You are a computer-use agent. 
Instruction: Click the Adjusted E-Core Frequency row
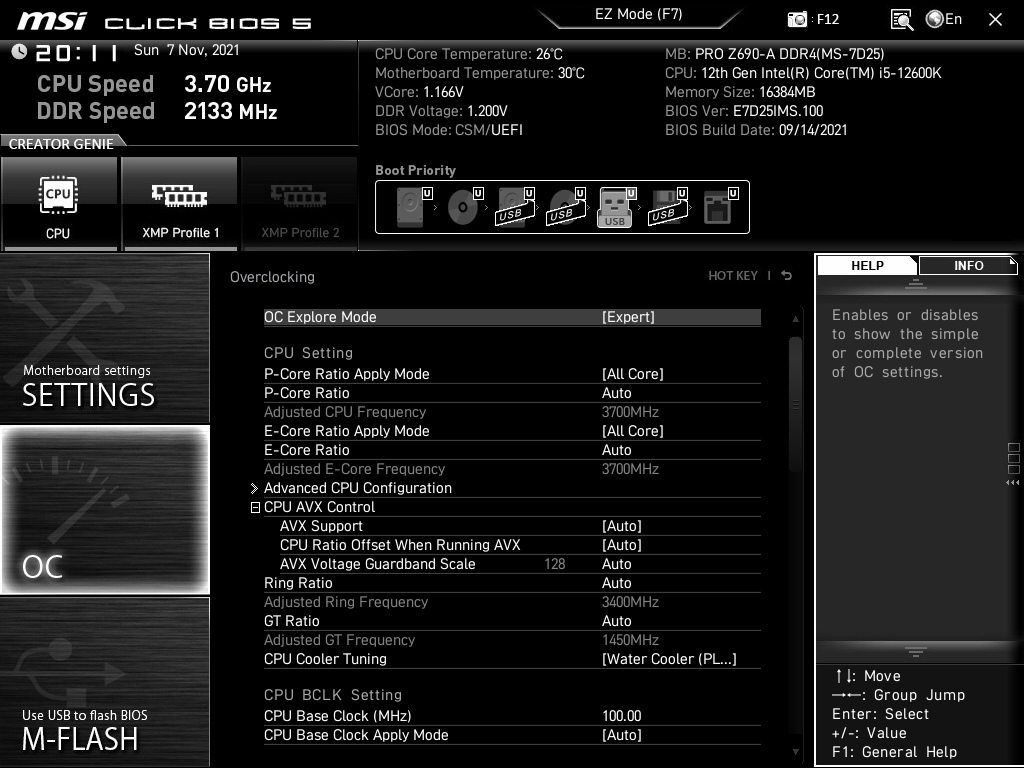pyautogui.click(x=512, y=469)
